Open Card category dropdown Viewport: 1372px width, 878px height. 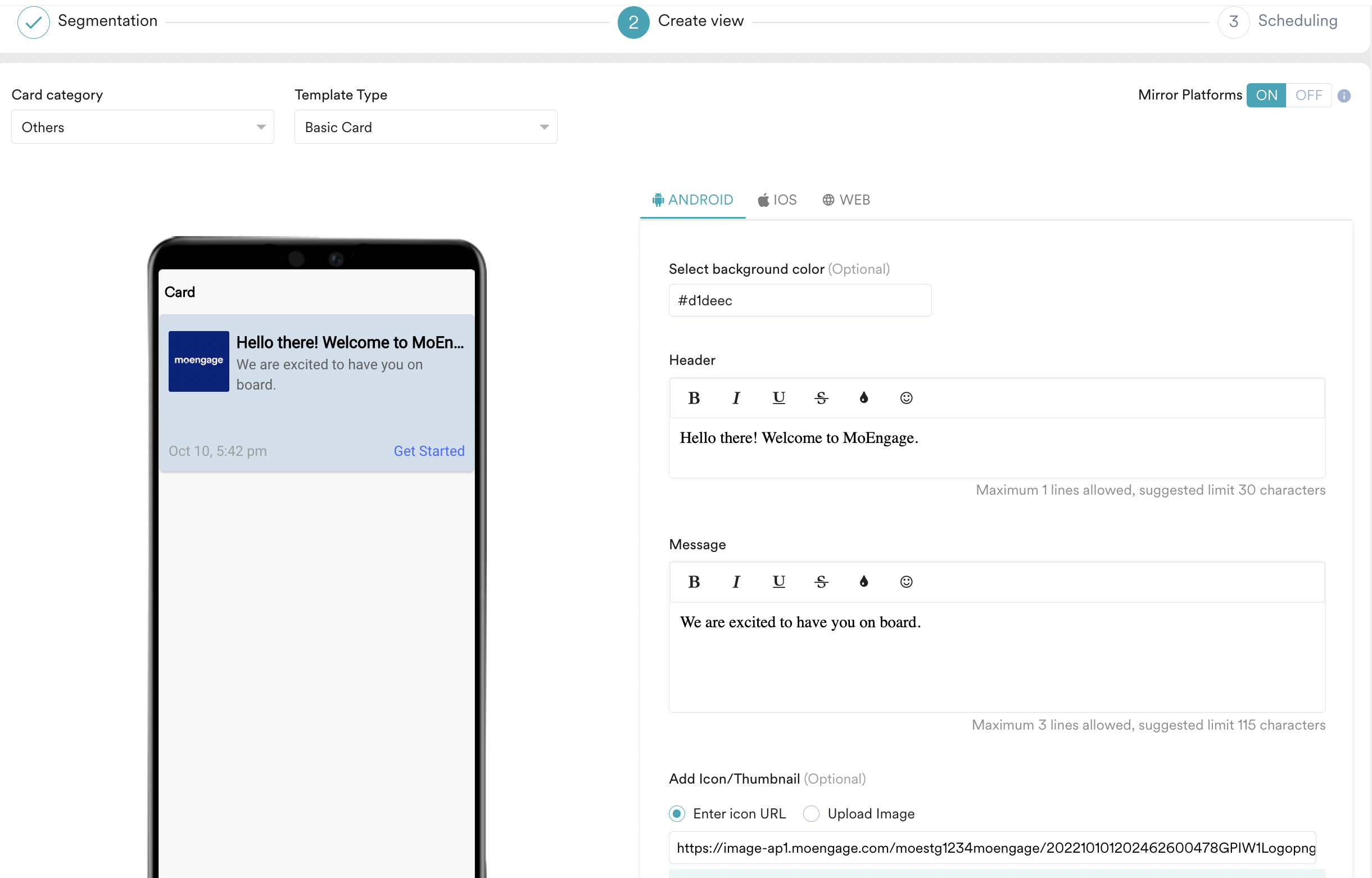[143, 127]
